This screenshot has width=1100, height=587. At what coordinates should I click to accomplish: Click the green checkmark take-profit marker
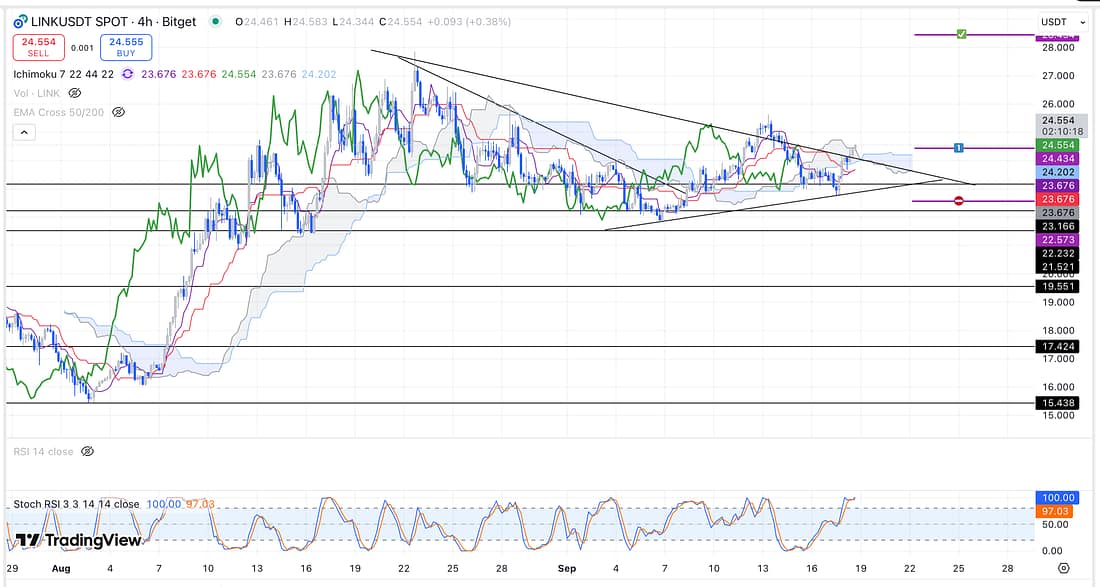pos(961,34)
